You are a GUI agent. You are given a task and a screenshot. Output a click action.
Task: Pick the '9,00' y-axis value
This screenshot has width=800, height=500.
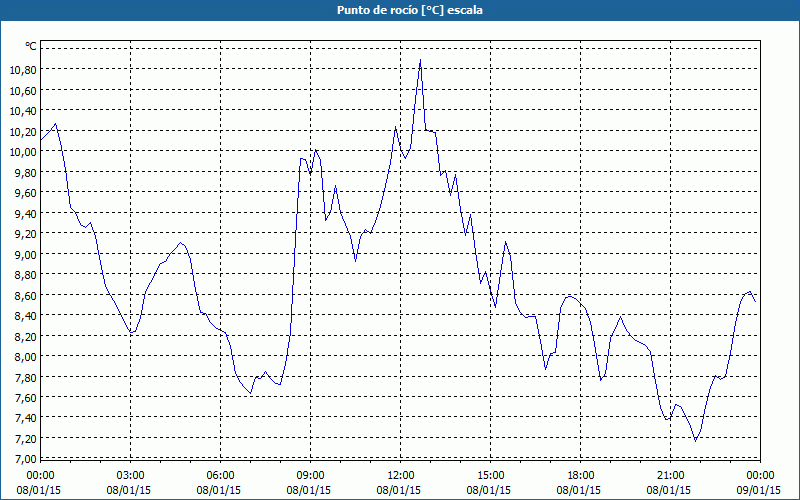point(26,254)
